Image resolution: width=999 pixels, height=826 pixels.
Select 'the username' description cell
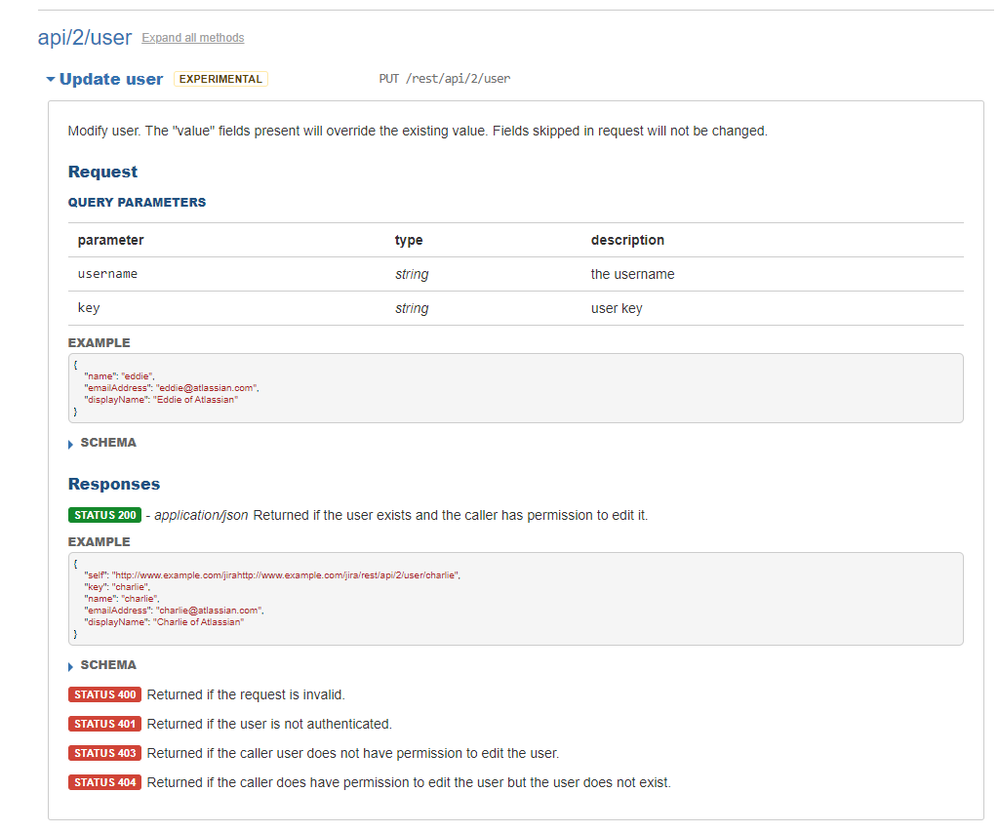[632, 274]
